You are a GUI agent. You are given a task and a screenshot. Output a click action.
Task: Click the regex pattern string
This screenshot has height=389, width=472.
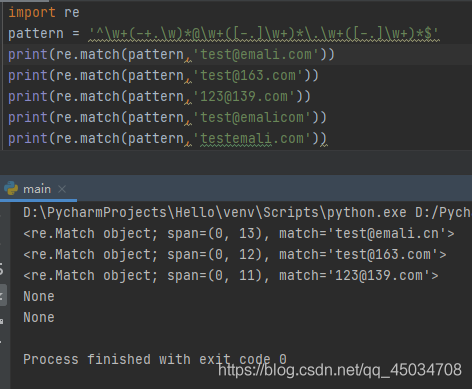click(x=264, y=34)
